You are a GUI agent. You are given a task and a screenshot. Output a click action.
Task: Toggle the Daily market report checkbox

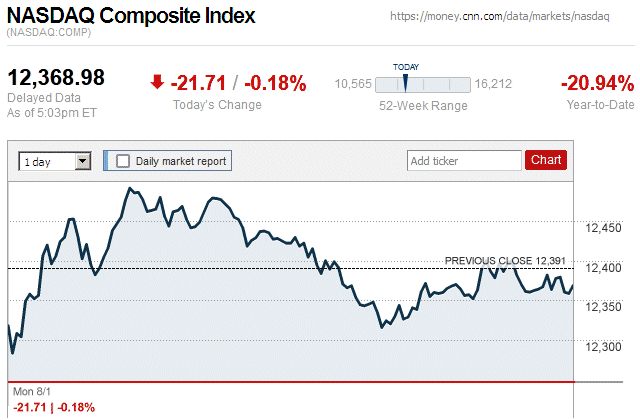tap(123, 160)
